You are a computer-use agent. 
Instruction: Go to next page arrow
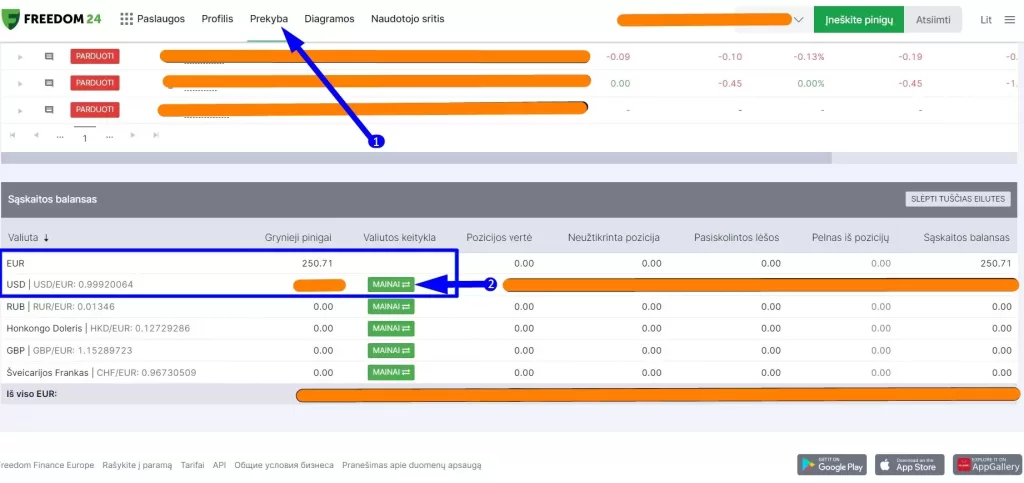pos(133,135)
